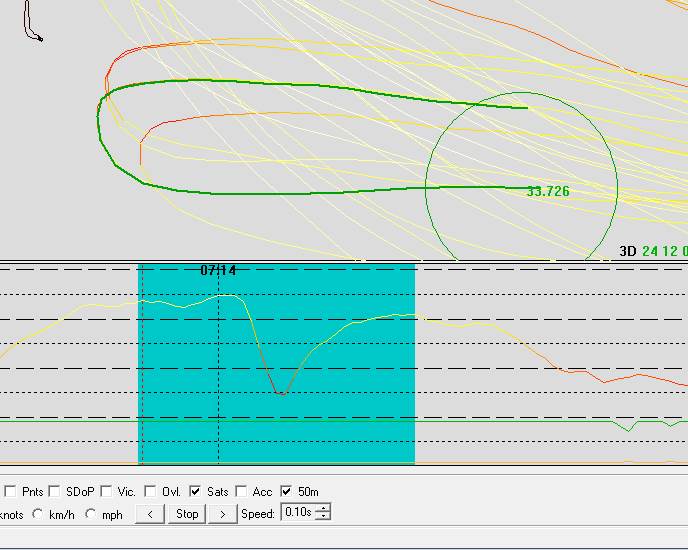Decrease Speed value with down arrow
The height and width of the screenshot is (550, 688).
point(322,517)
